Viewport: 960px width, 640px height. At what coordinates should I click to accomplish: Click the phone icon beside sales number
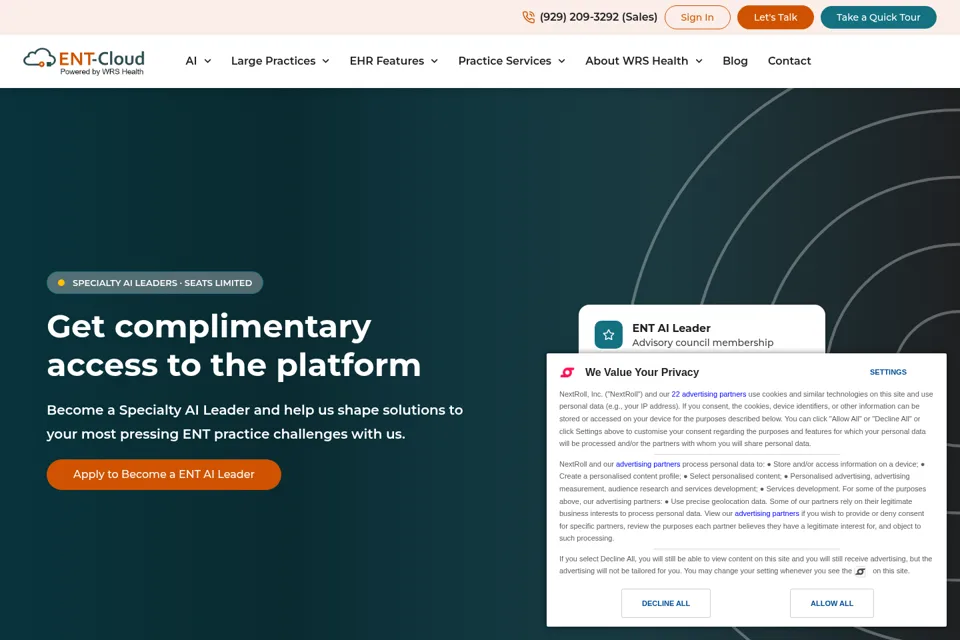tap(528, 17)
